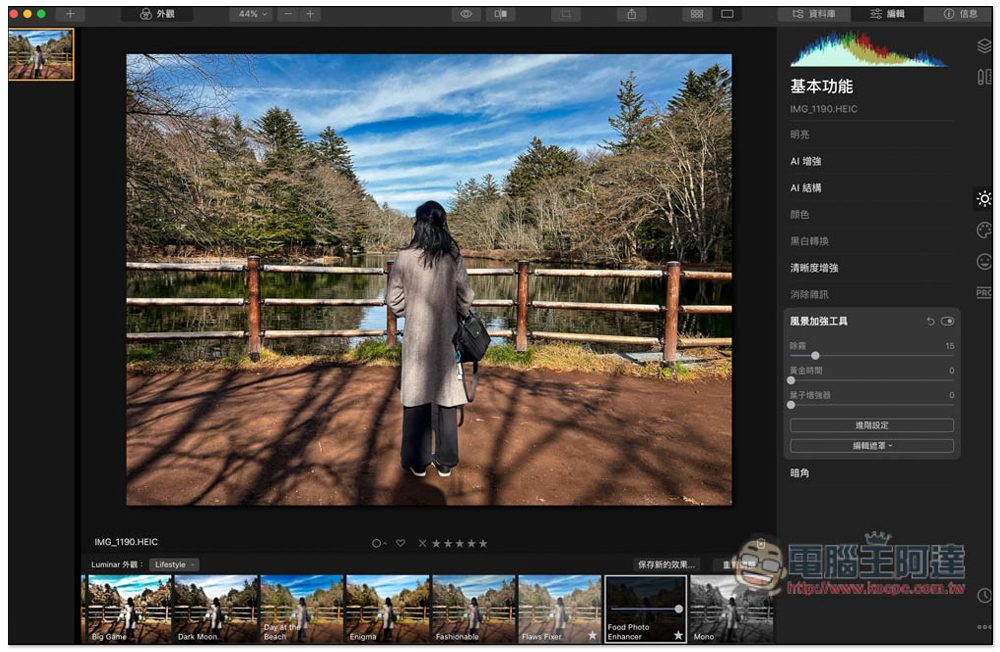Apply the Big Game look
This screenshot has height=652, width=1000.
click(x=129, y=609)
